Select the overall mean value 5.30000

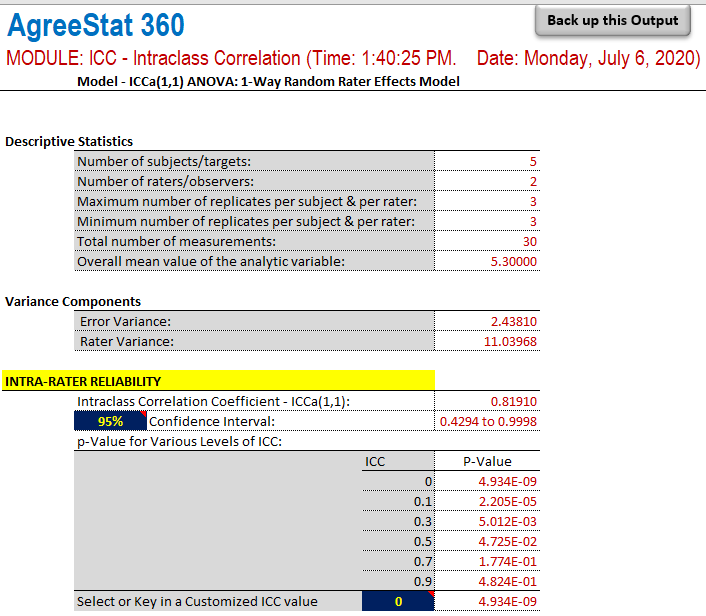coord(513,262)
